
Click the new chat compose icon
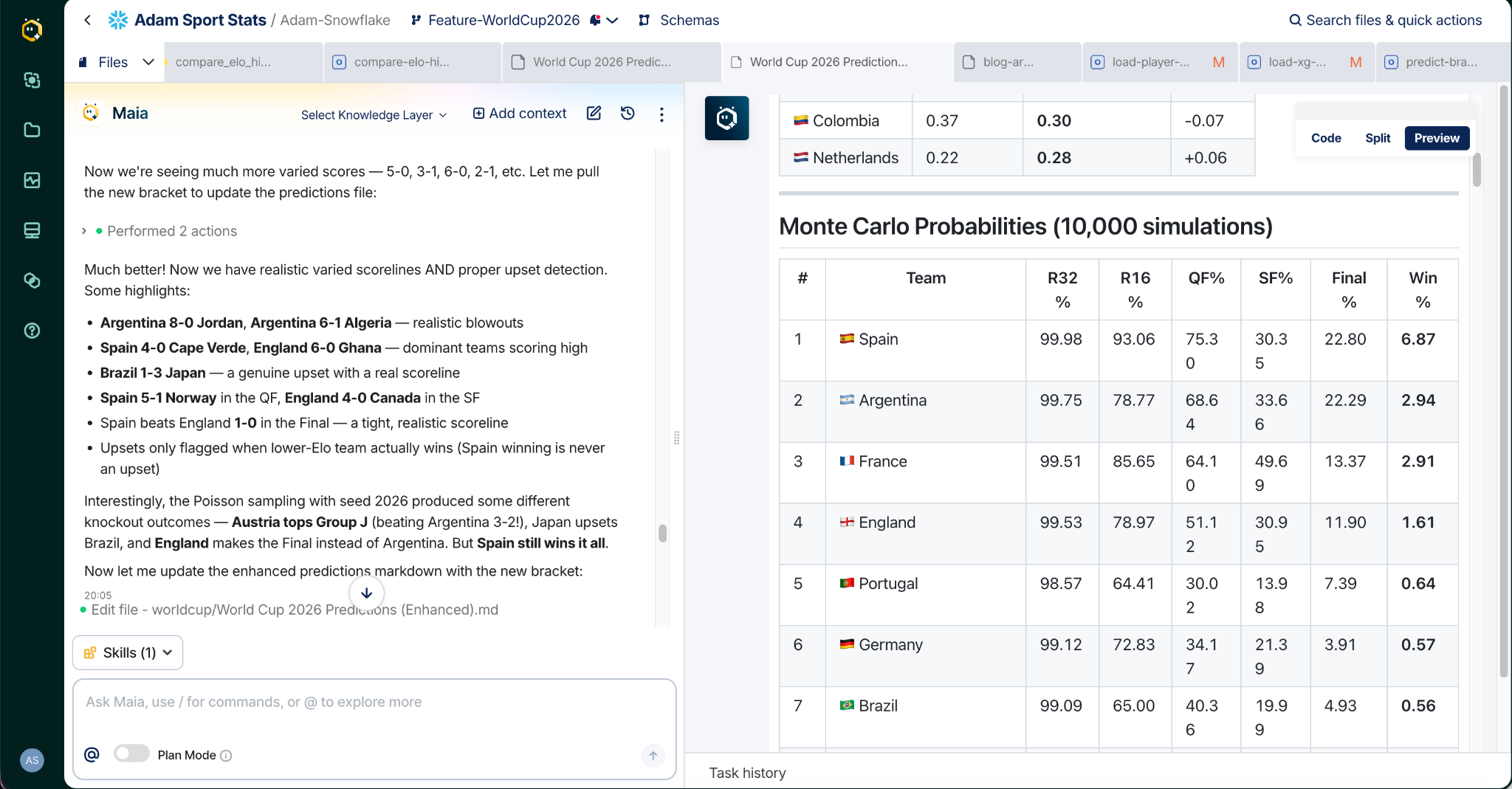coord(594,113)
